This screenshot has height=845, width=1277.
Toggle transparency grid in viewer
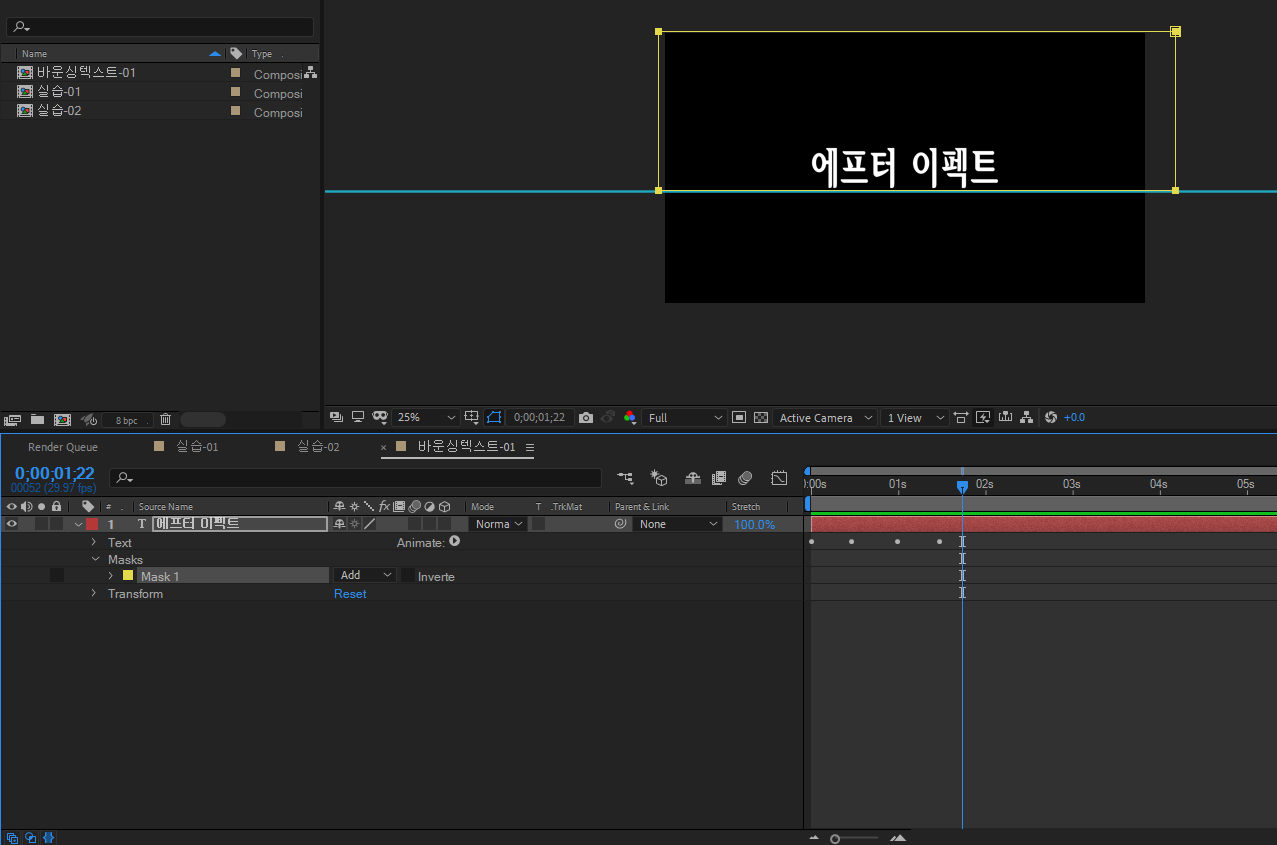point(761,418)
